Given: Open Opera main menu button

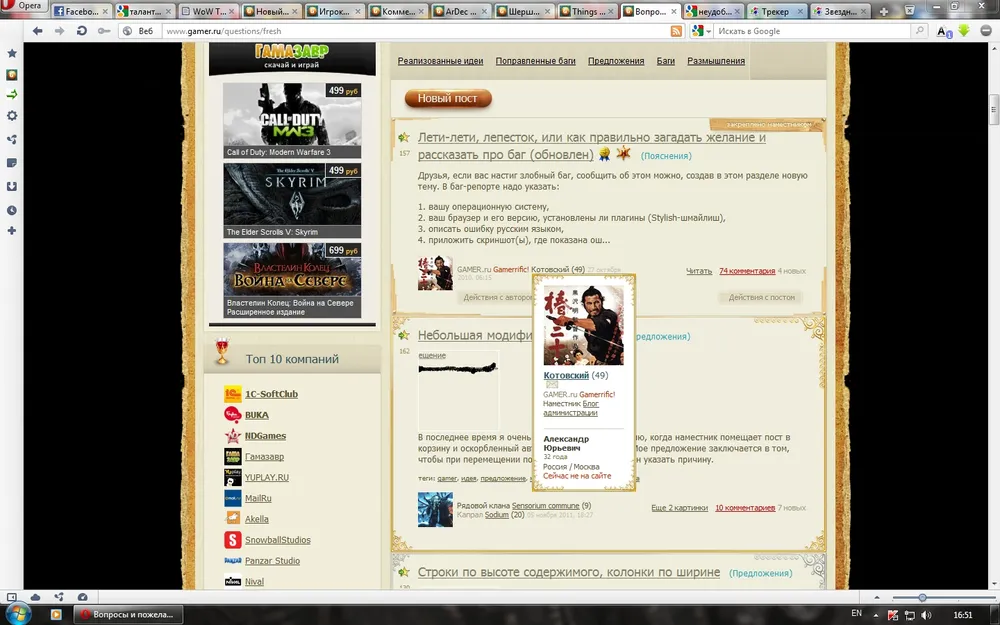Looking at the screenshot, I should [x=24, y=6].
